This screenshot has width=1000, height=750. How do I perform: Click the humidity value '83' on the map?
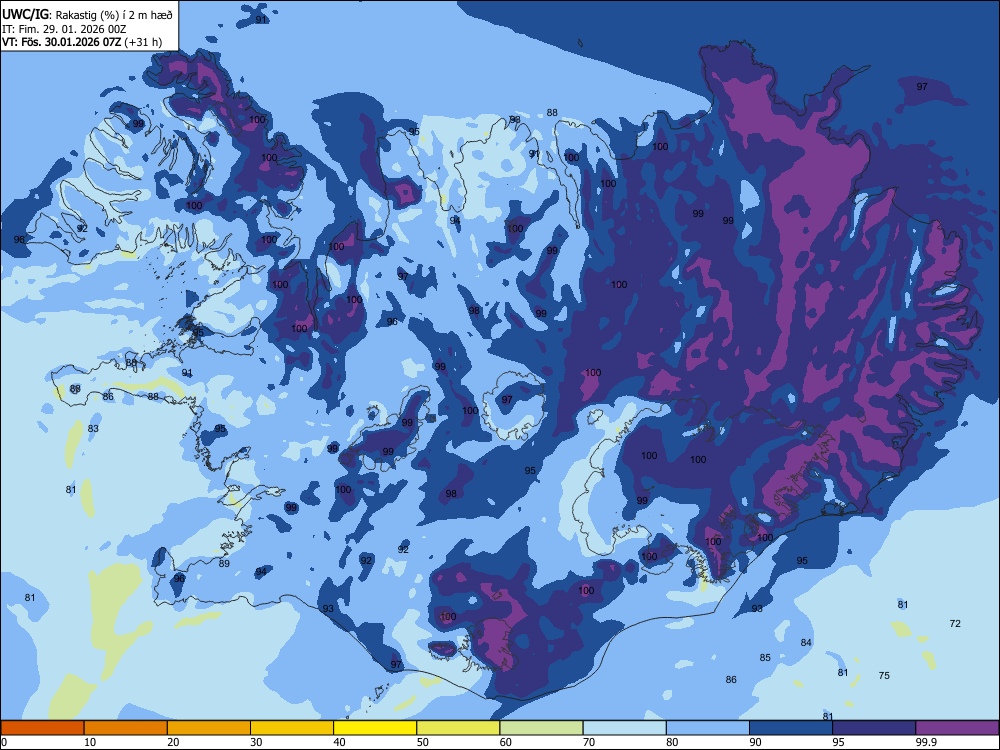(93, 429)
